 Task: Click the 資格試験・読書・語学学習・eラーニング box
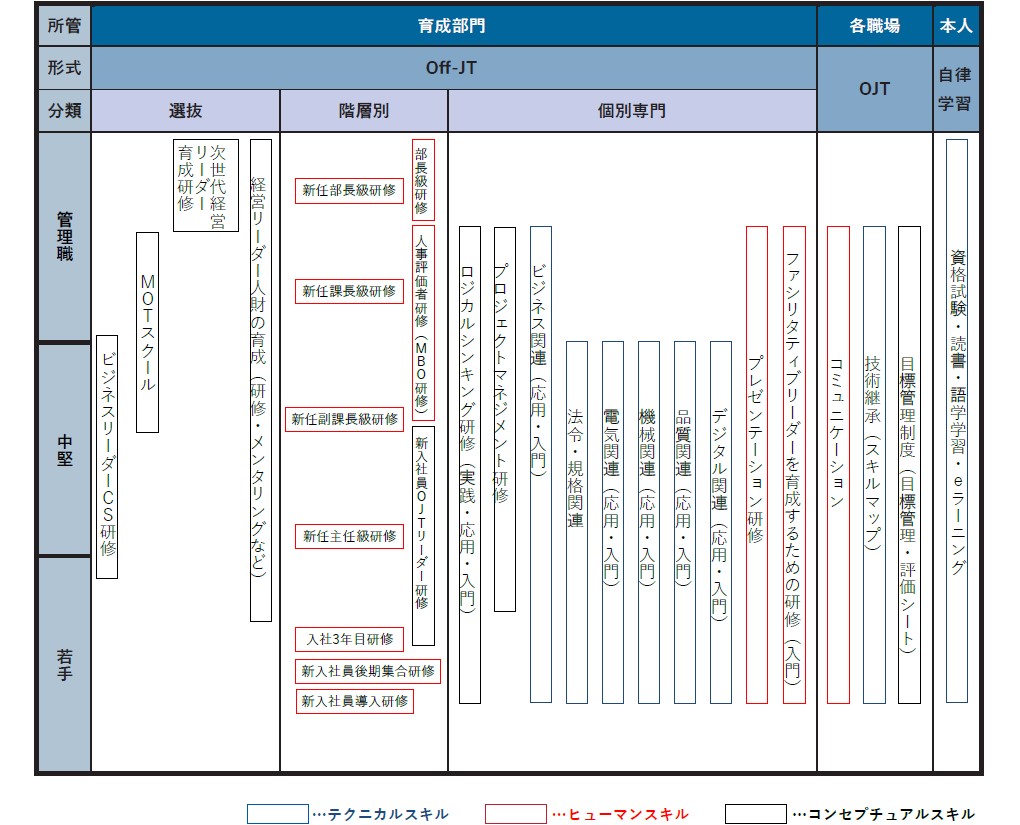(956, 421)
